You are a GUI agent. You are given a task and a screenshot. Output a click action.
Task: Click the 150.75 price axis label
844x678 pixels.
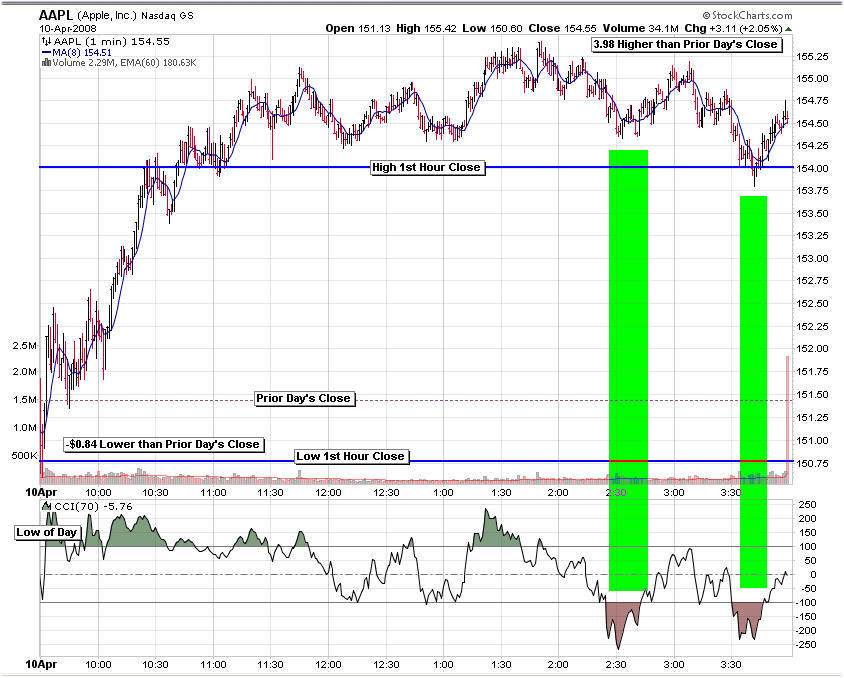(x=813, y=463)
